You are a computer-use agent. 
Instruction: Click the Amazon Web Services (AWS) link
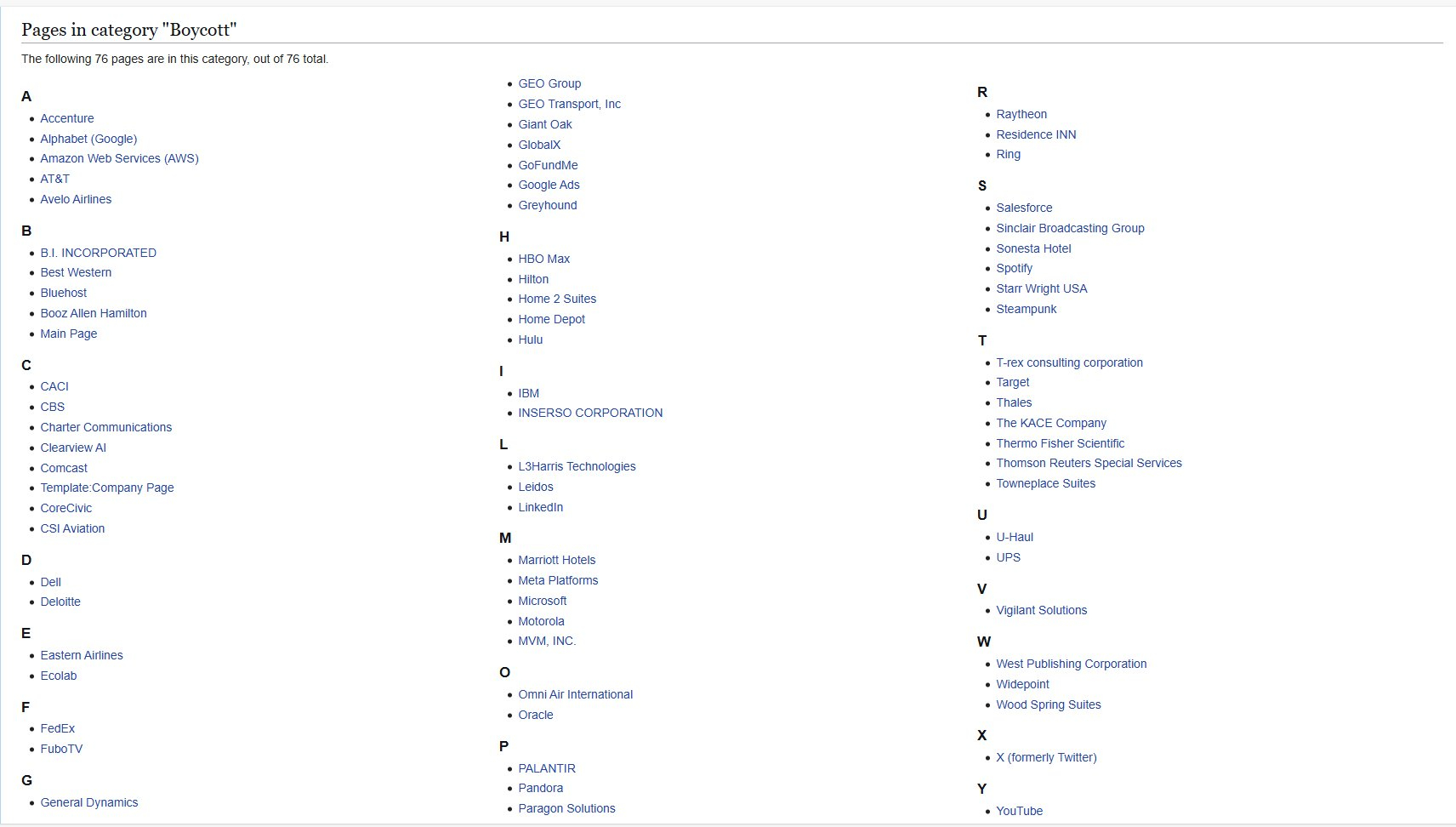coord(119,158)
